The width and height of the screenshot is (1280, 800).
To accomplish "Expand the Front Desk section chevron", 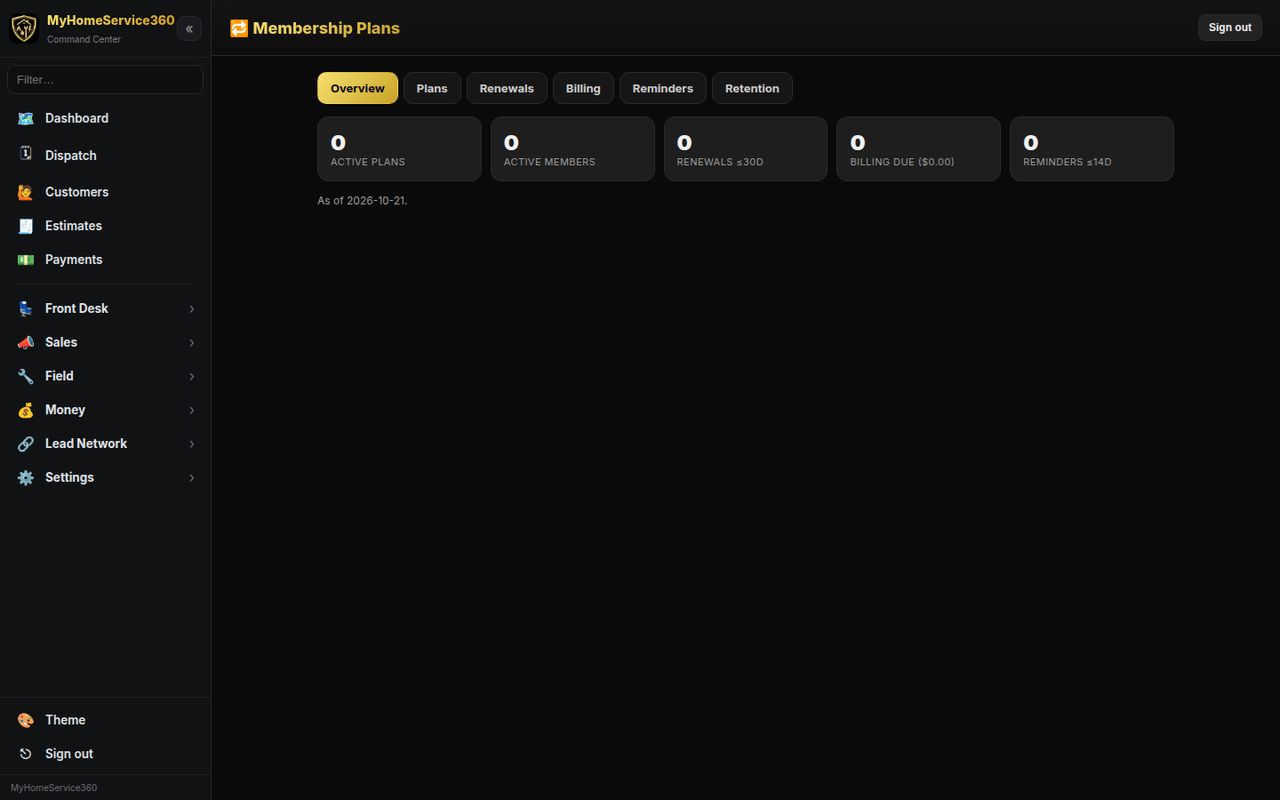I will click(x=192, y=309).
